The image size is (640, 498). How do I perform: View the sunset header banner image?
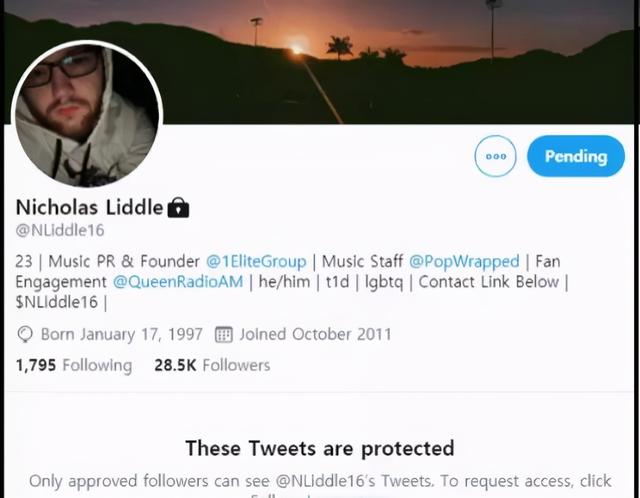[320, 61]
